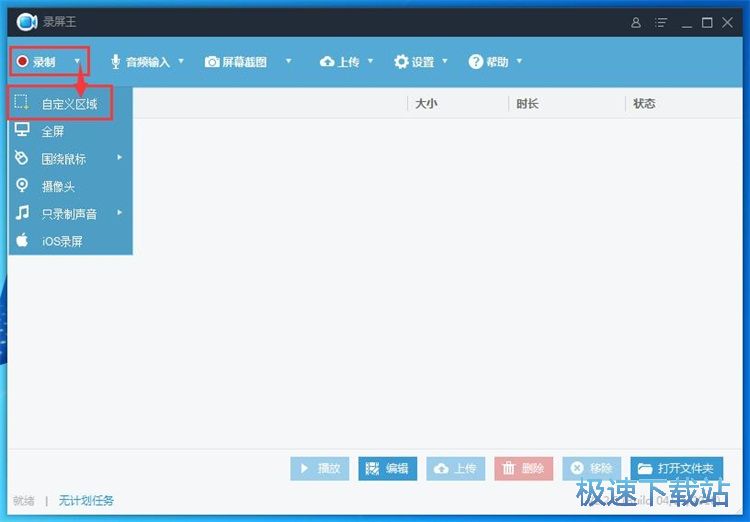Click the Apple logo icon
The image size is (750, 522).
[22, 240]
